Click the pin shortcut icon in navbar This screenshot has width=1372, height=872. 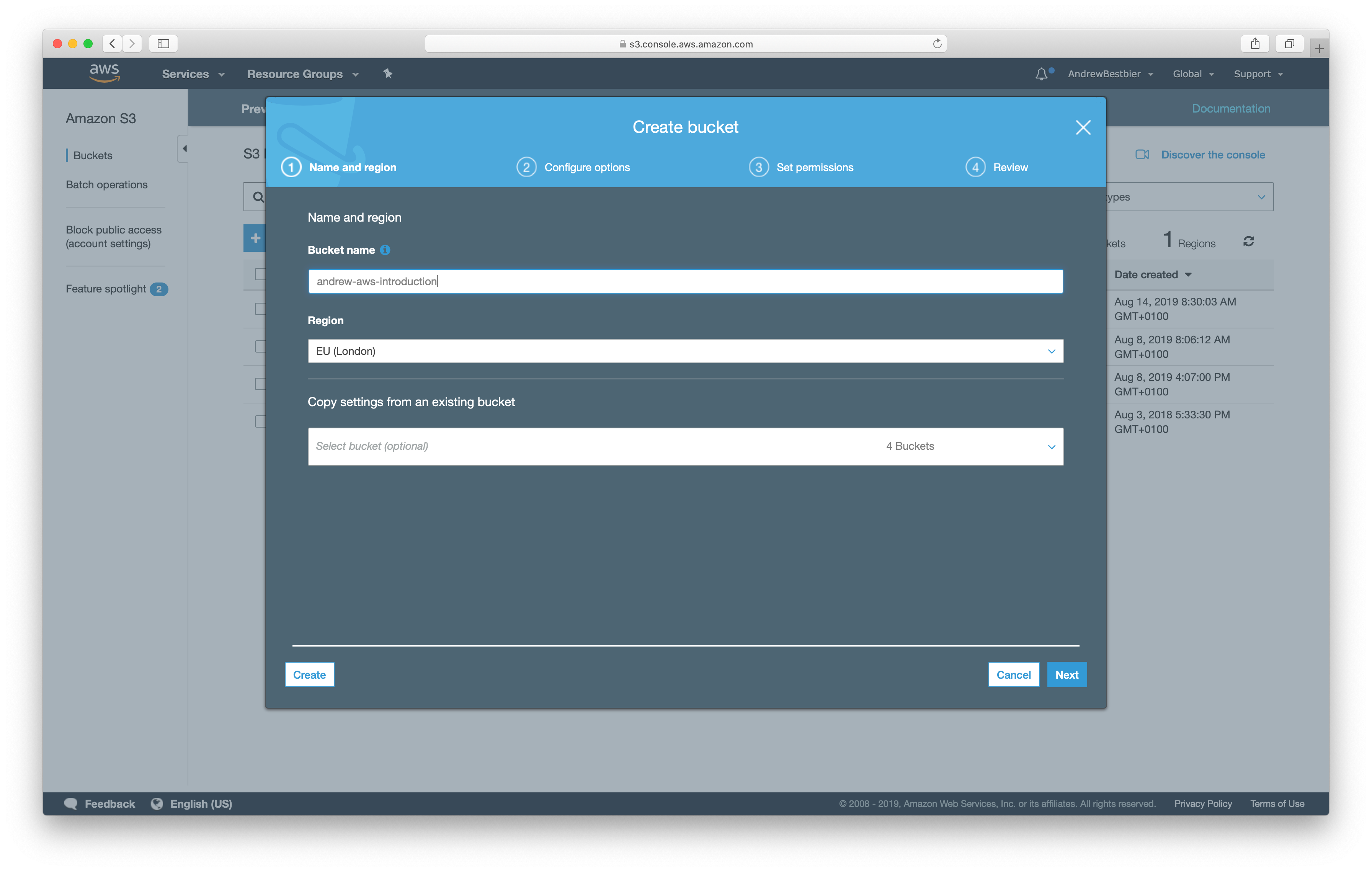click(388, 74)
